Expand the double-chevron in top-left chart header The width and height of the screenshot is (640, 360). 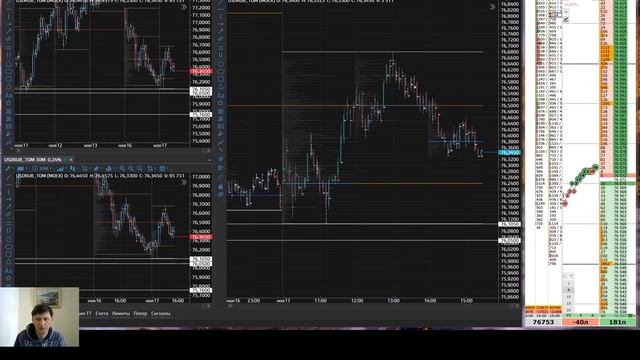pos(184,7)
